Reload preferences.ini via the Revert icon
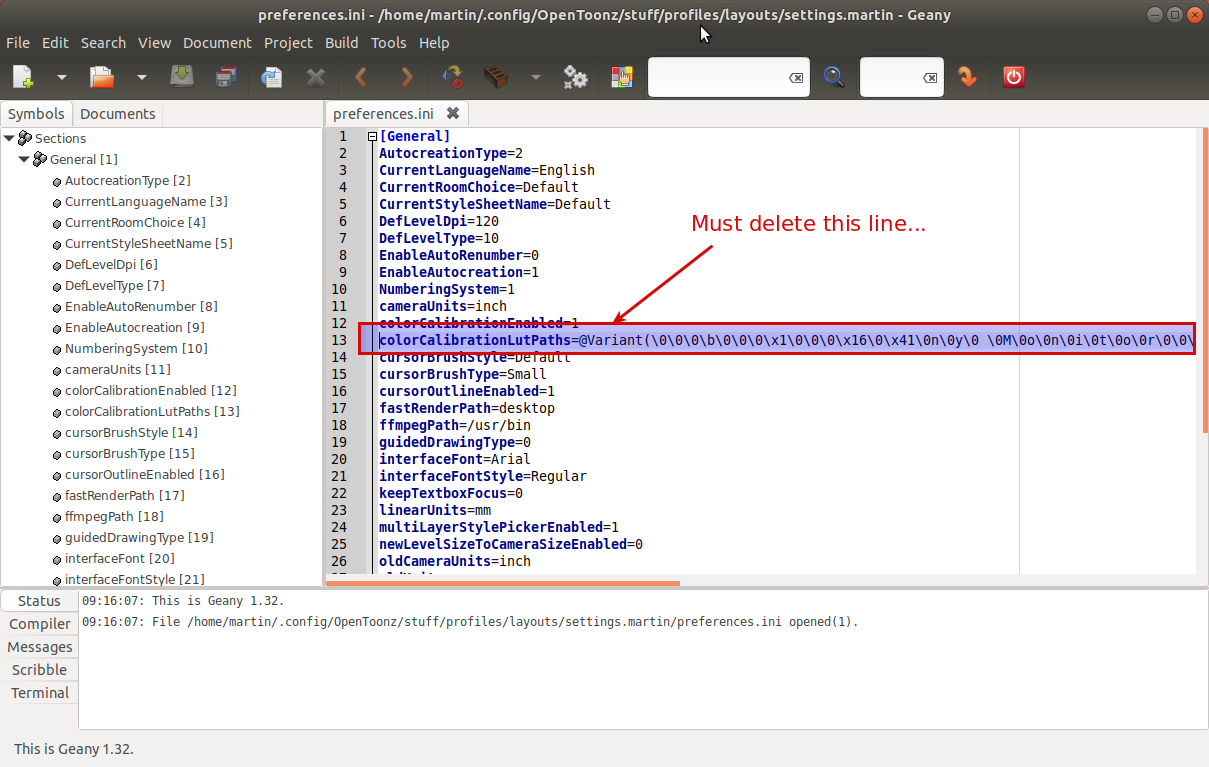This screenshot has width=1209, height=767. 271,77
